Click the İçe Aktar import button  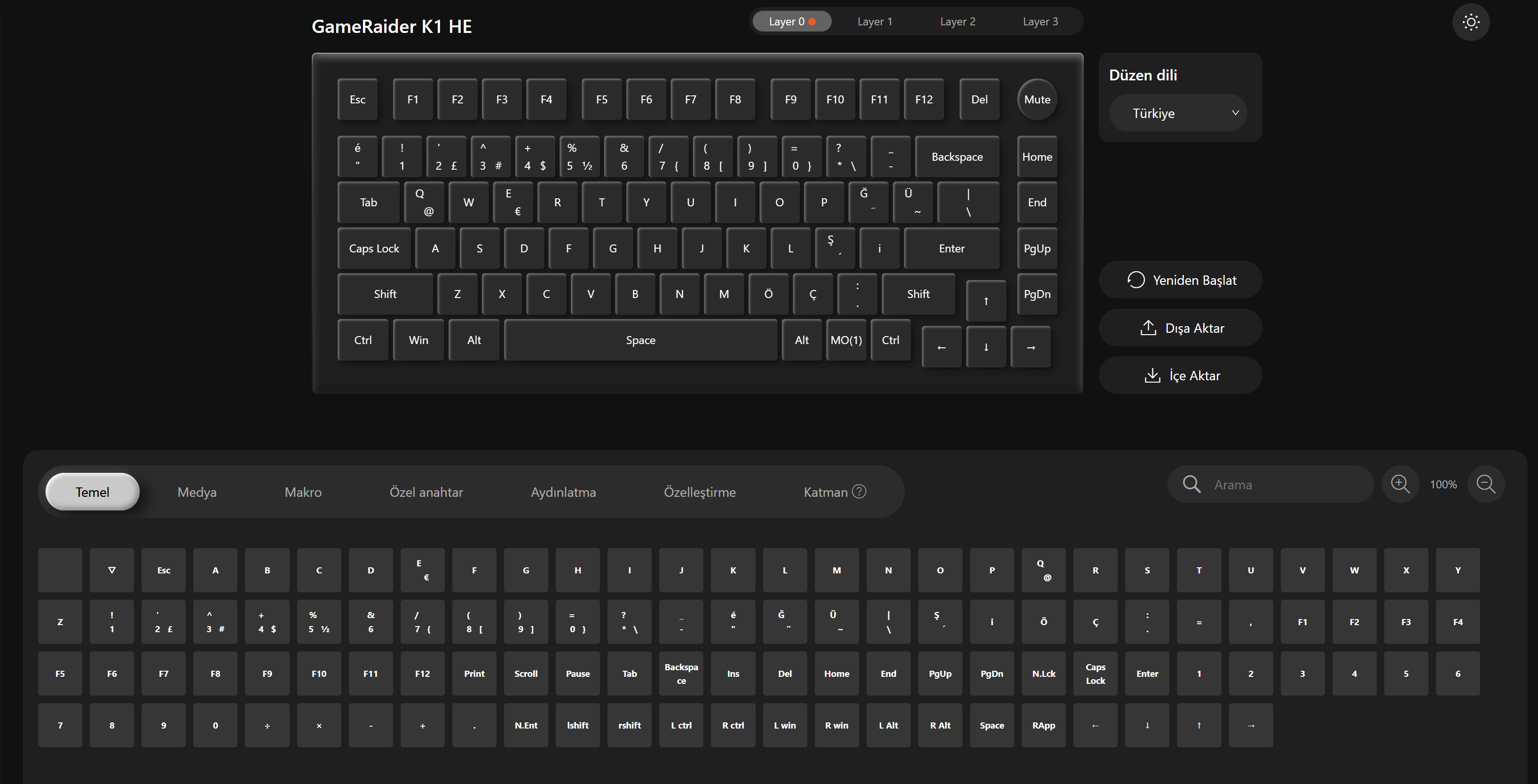tap(1180, 375)
